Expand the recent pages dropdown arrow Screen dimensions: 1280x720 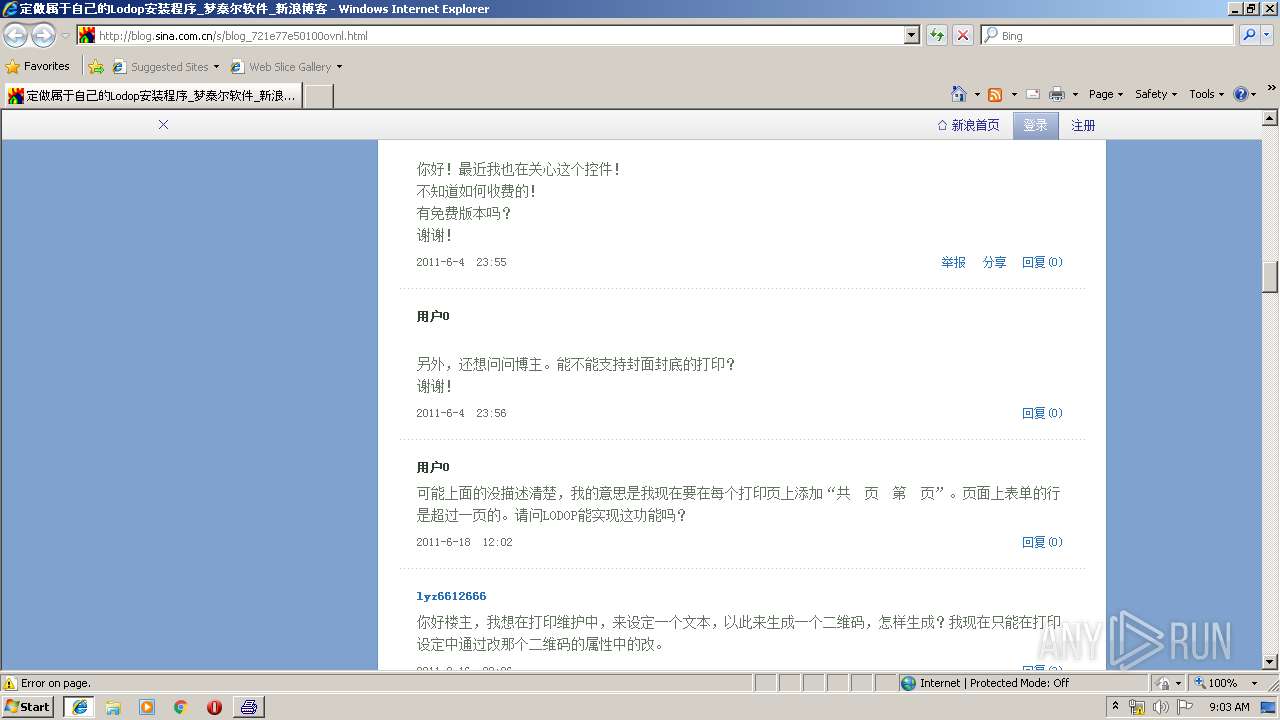[65, 35]
